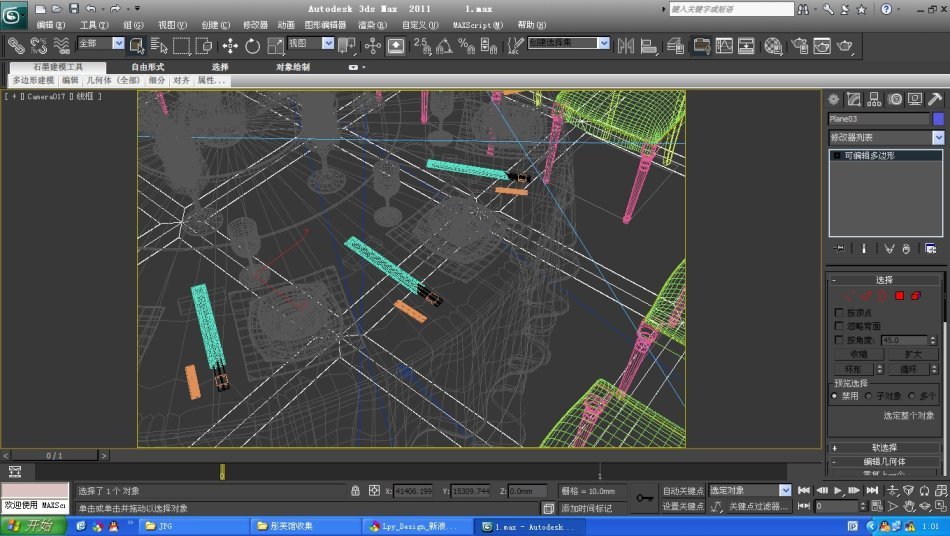This screenshot has width=950, height=536.
Task: Toggle the Percent Snap icon
Action: pos(466,45)
